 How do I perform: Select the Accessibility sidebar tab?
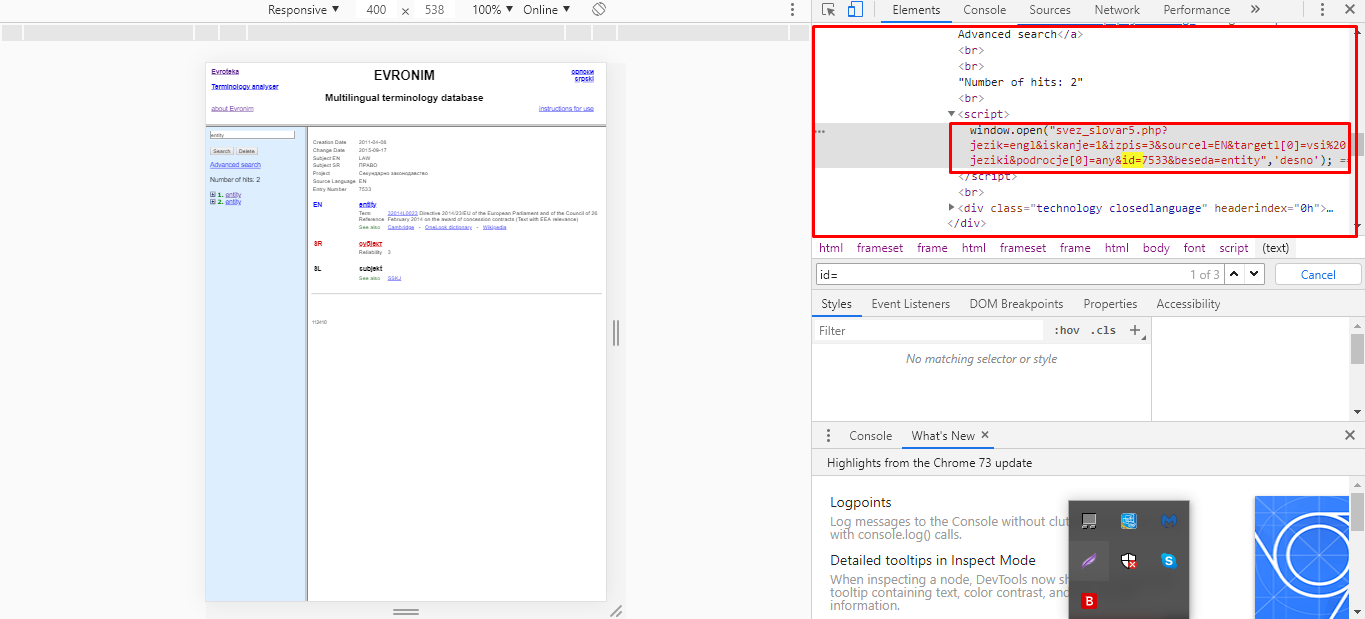pos(1188,304)
